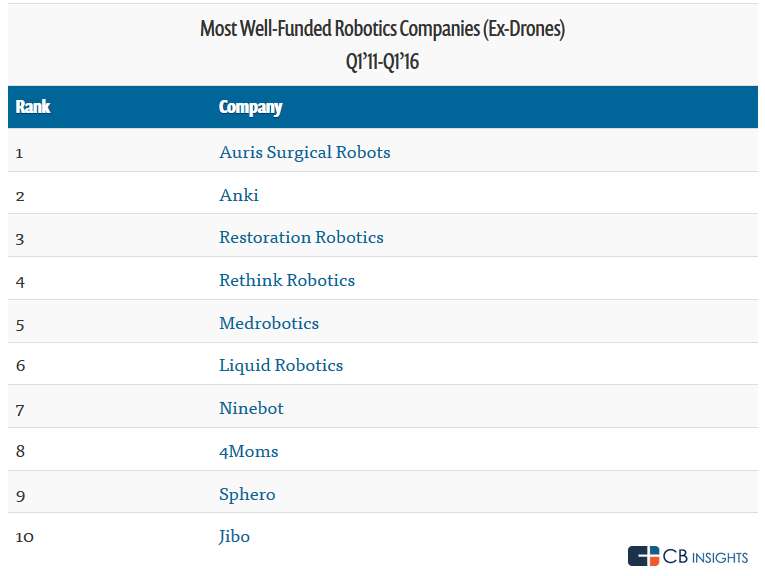Click the Rank column header
This screenshot has width=765, height=576.
(33, 108)
